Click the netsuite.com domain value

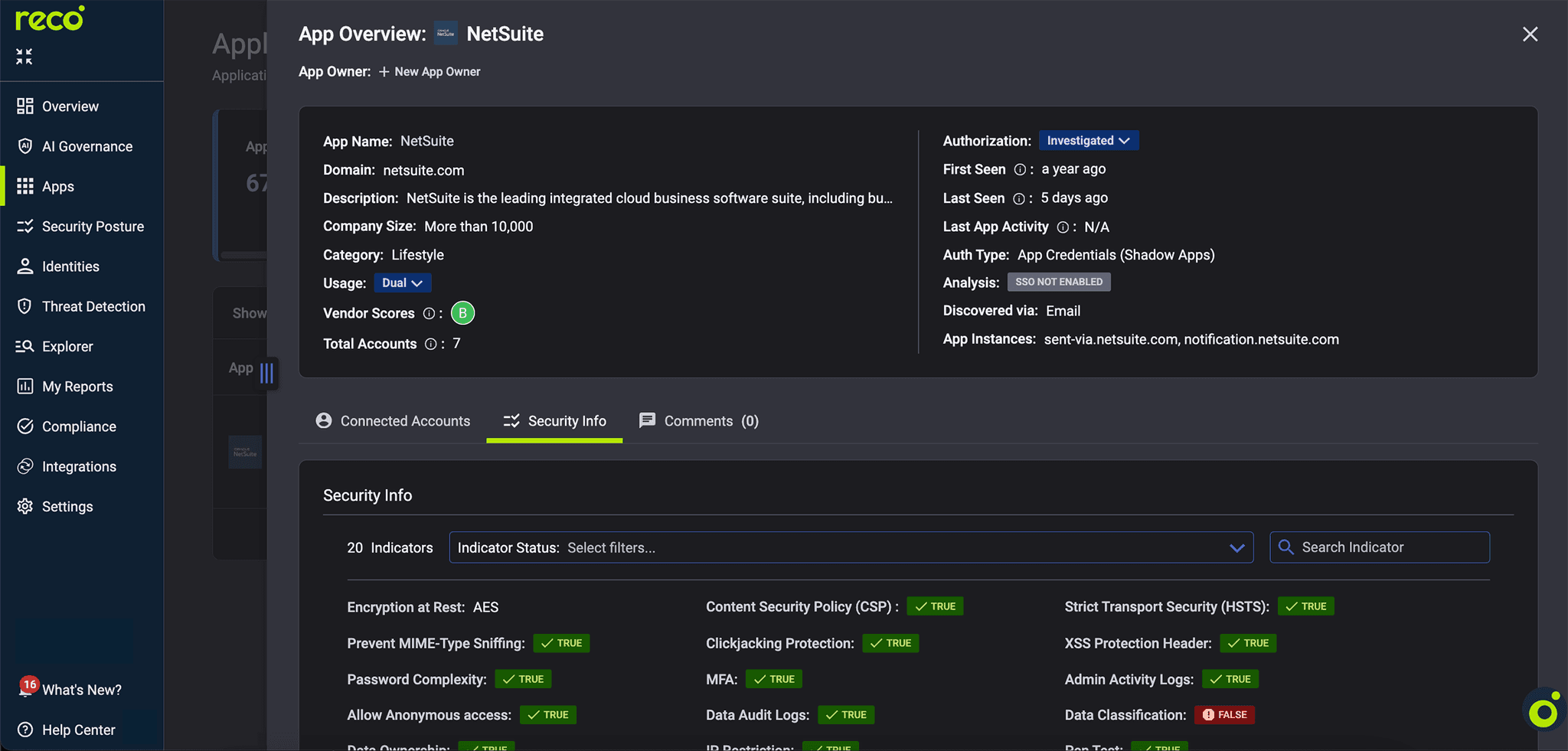(x=423, y=170)
